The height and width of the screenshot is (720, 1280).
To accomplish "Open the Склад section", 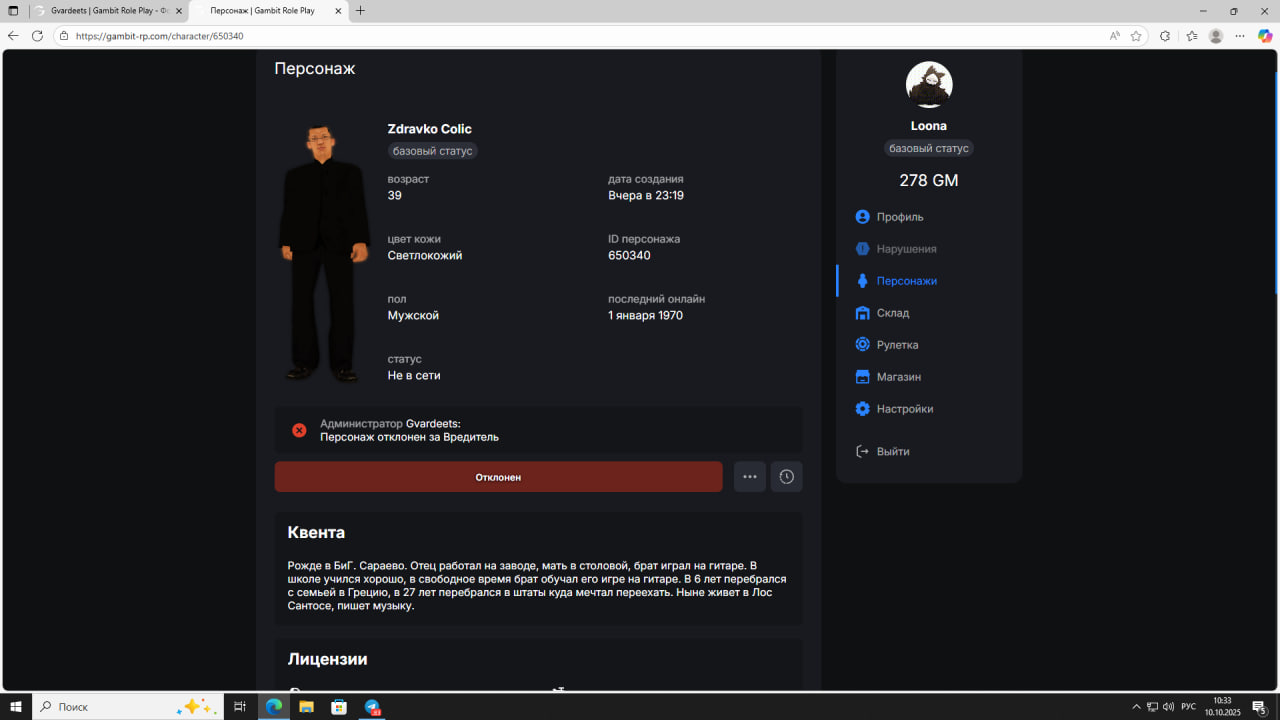I will coord(892,313).
